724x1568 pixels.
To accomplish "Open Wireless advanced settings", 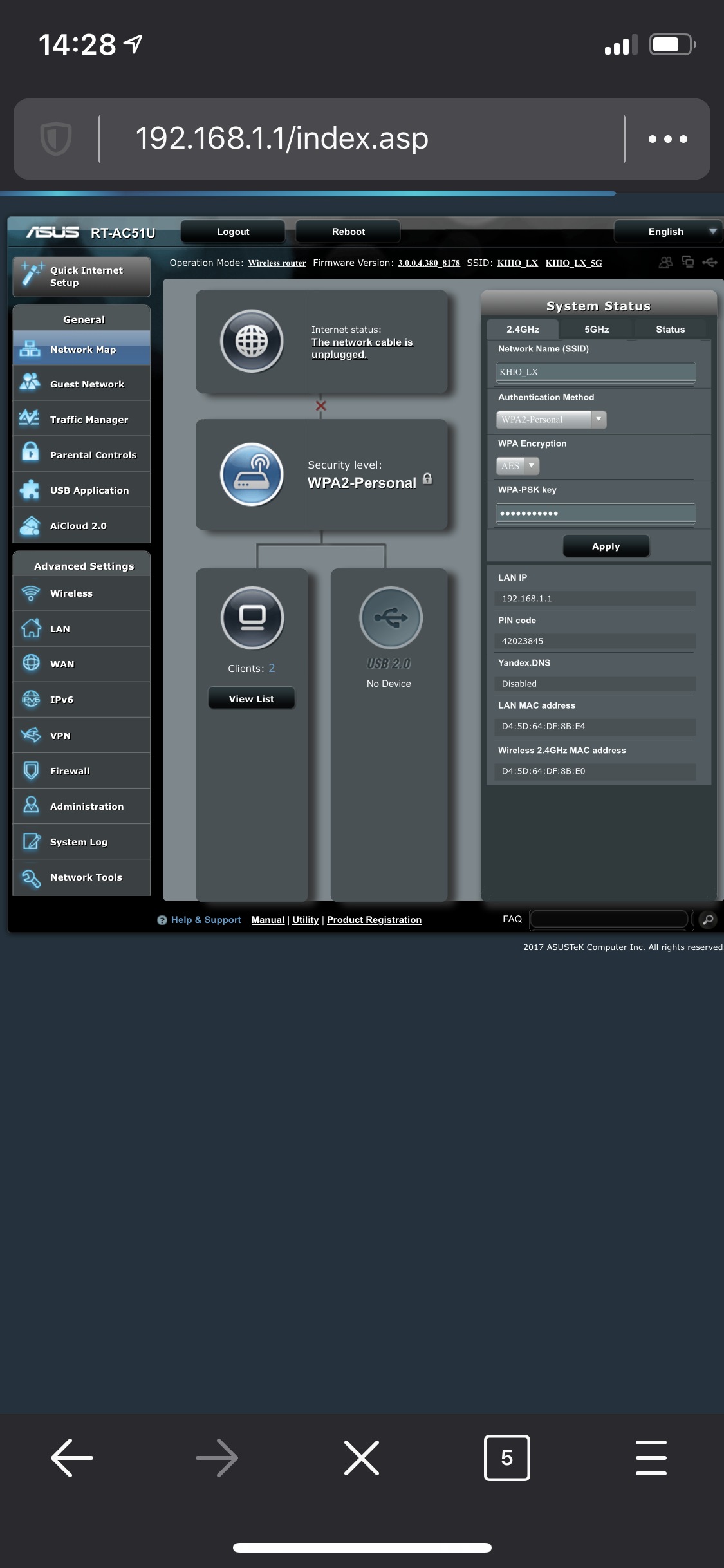I will [81, 593].
